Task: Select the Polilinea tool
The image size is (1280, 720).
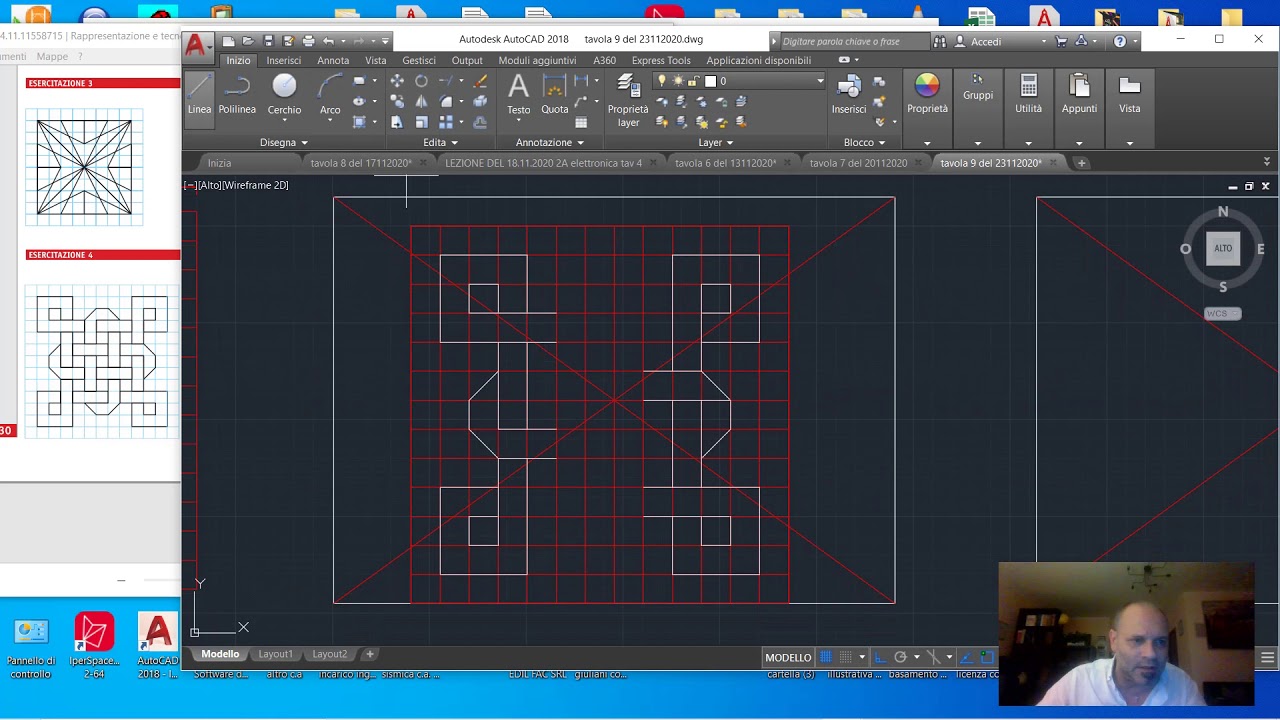Action: [237, 95]
